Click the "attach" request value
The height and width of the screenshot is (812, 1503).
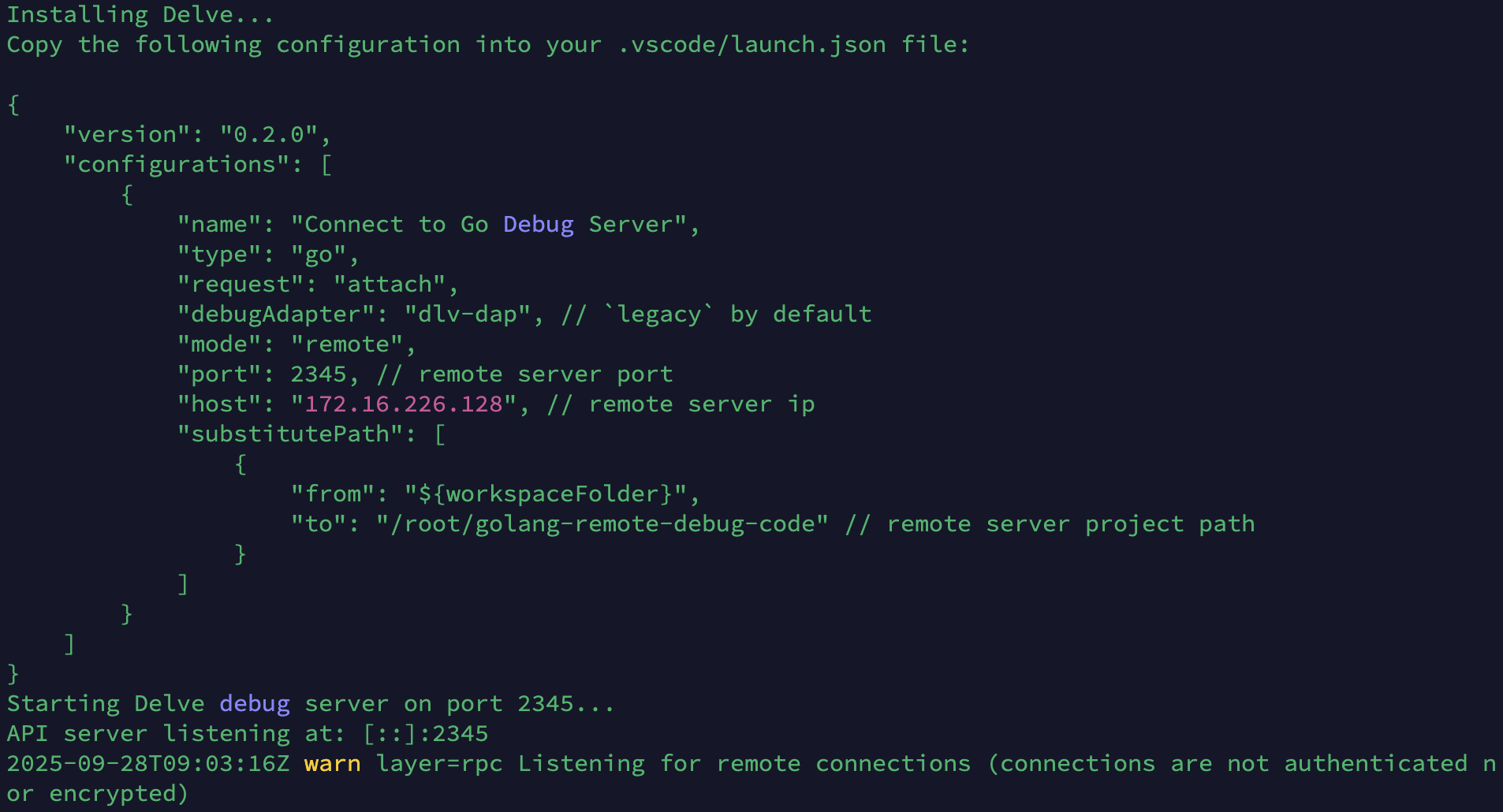click(x=390, y=285)
